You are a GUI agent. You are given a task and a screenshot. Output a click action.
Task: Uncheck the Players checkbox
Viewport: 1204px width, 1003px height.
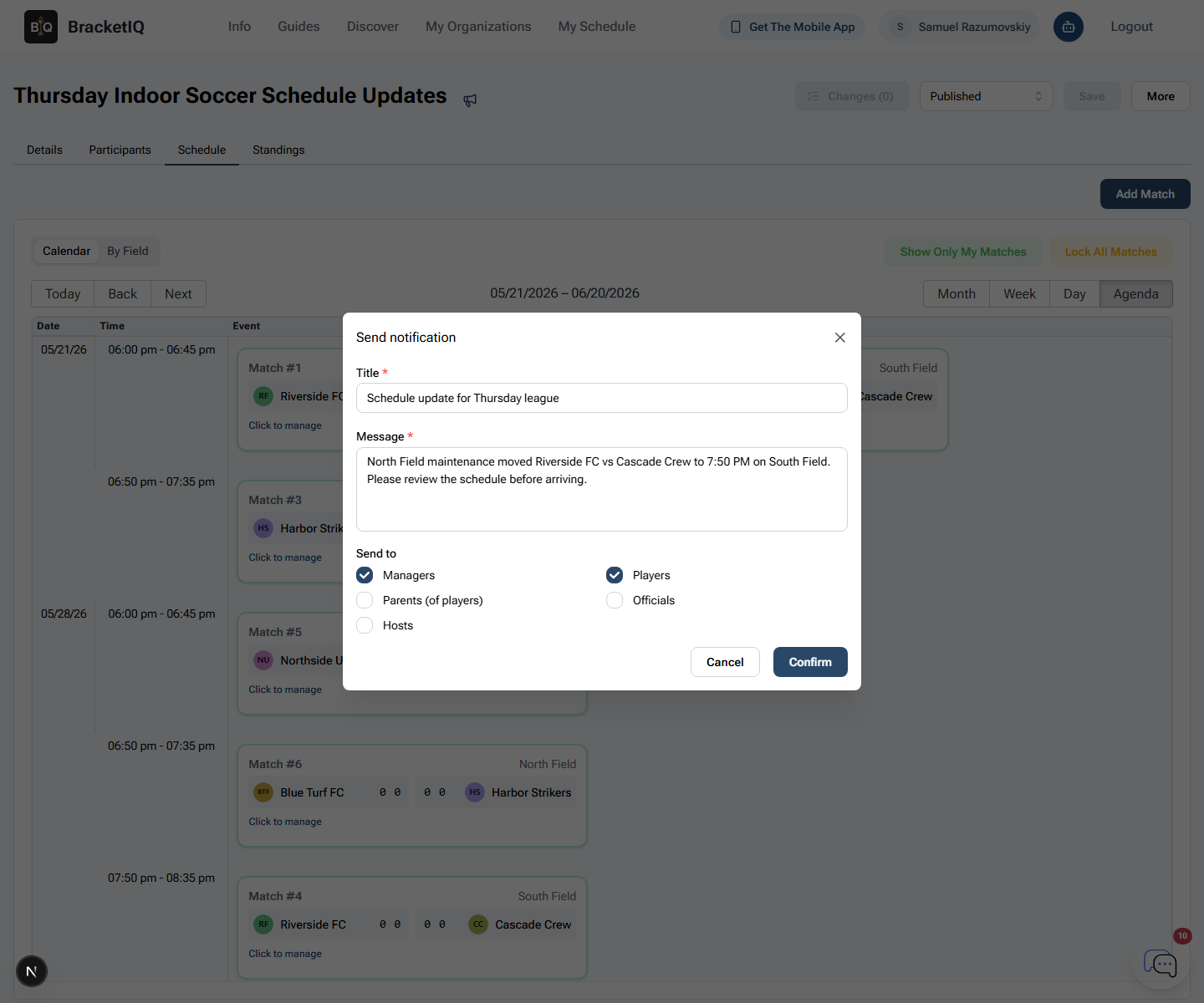click(x=615, y=575)
